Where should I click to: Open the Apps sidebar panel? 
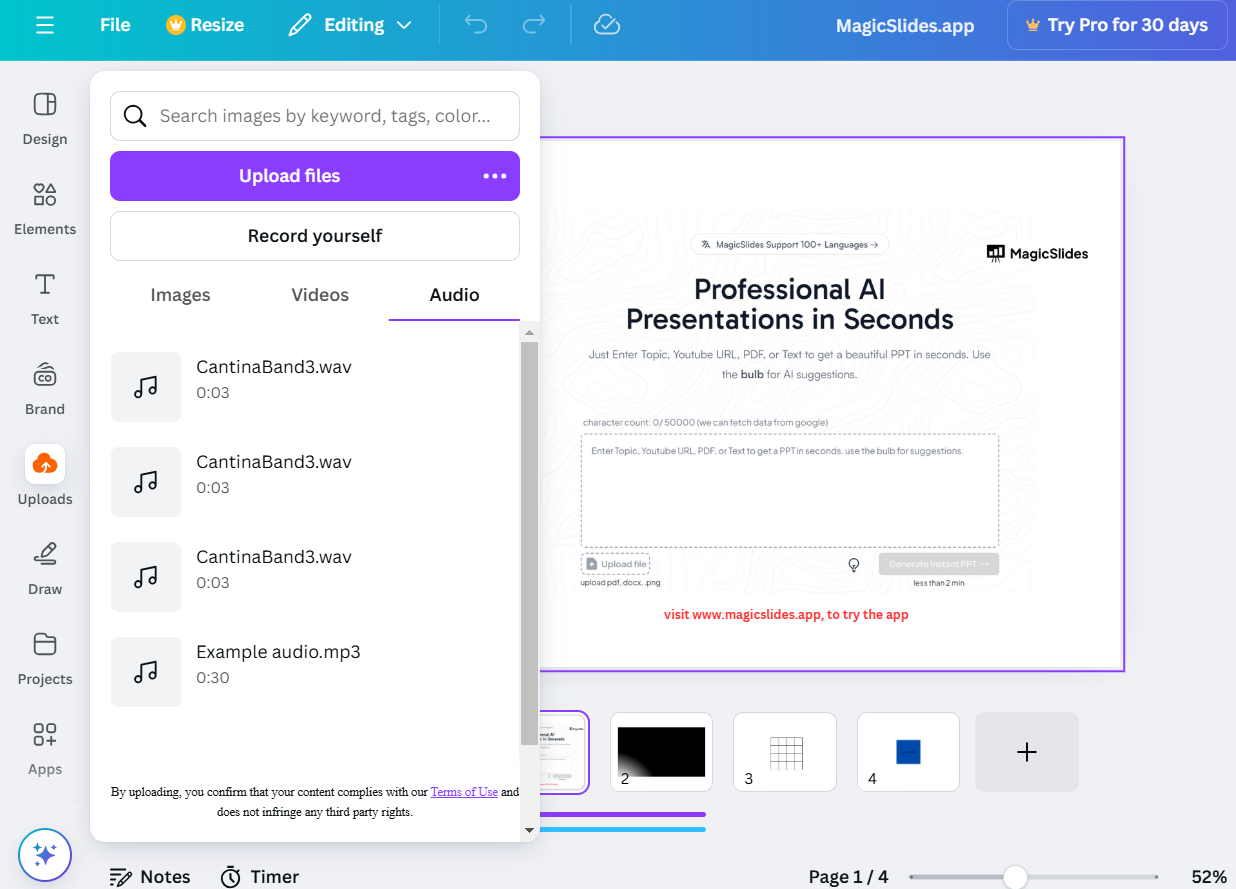click(45, 749)
